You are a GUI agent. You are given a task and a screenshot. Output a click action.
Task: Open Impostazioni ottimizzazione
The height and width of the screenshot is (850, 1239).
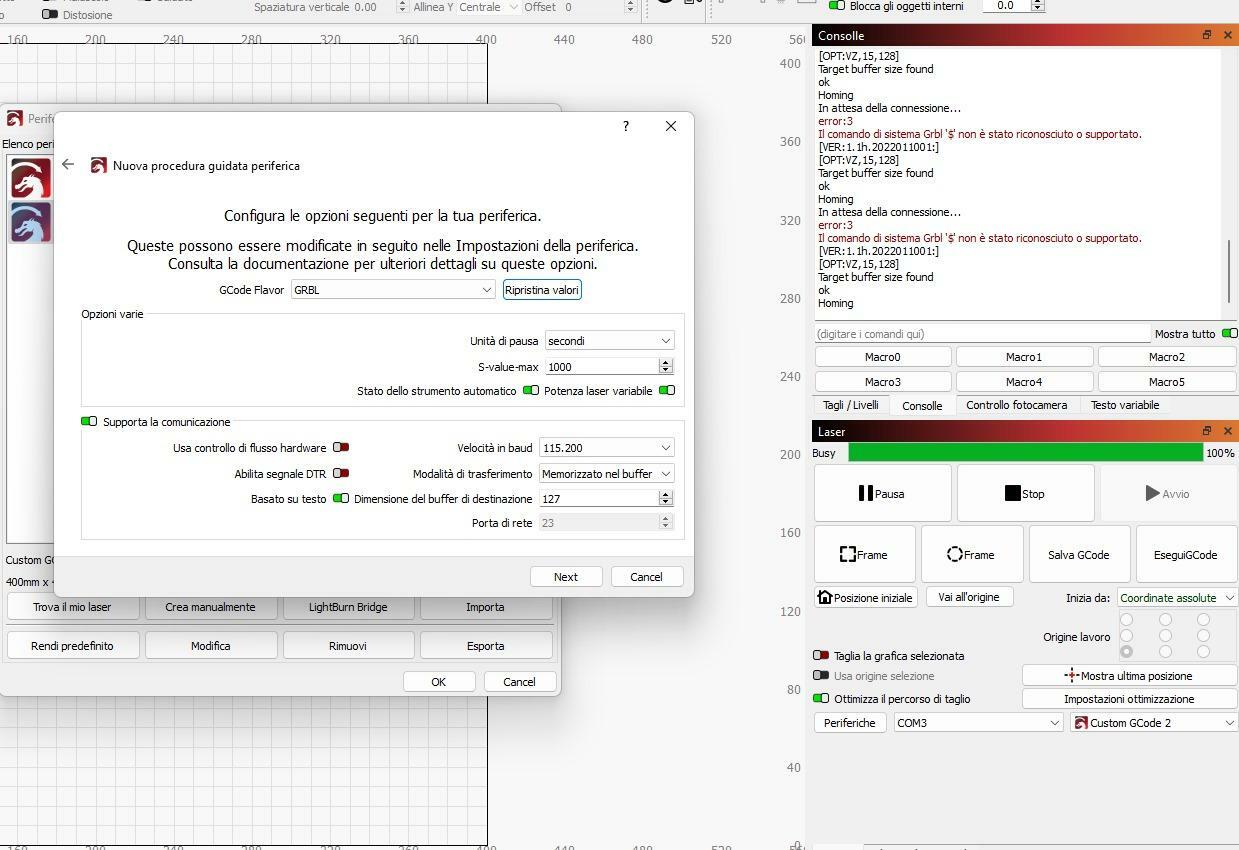(1129, 699)
